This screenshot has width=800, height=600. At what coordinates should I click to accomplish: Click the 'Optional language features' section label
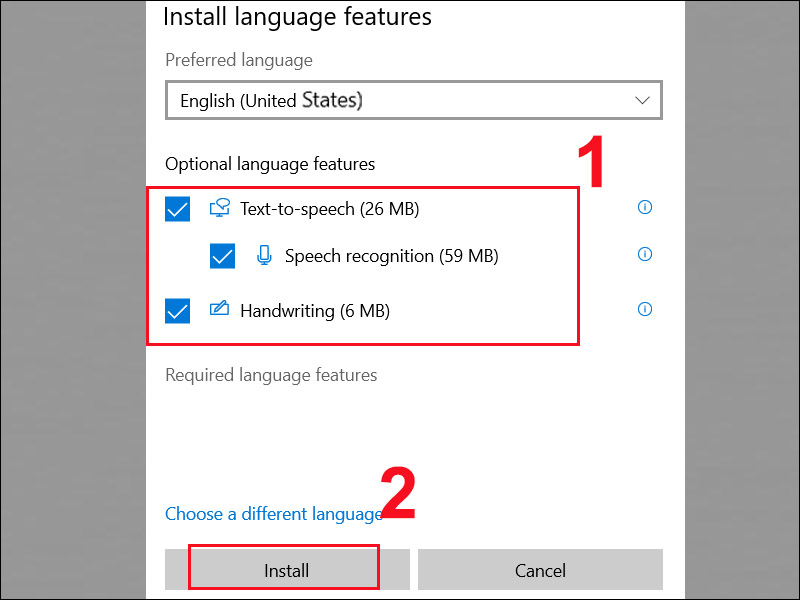pos(270,163)
